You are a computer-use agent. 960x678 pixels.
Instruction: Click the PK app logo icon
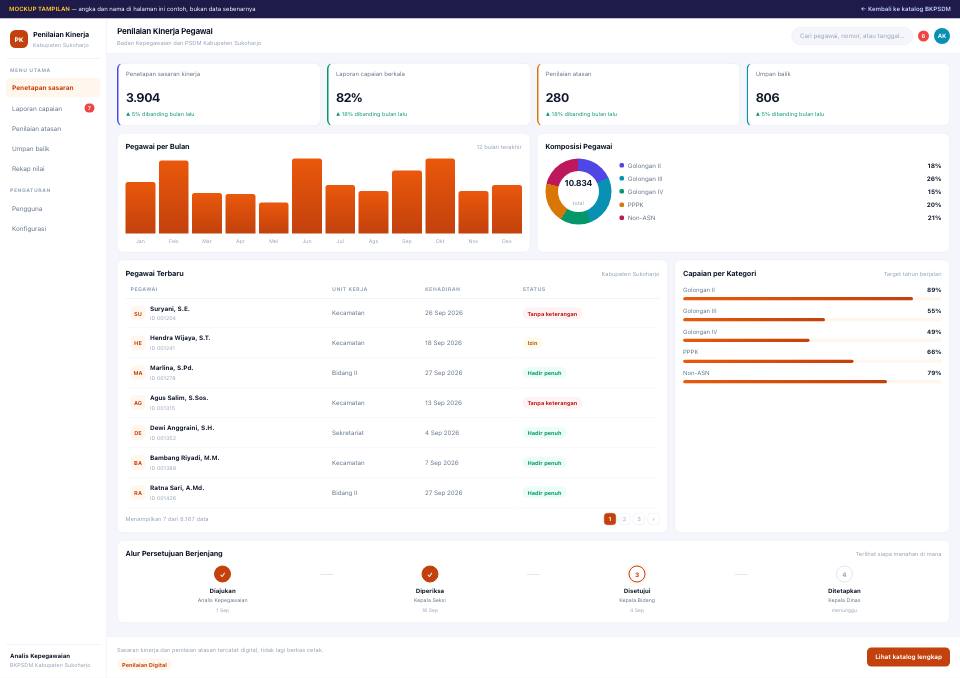pyautogui.click(x=19, y=39)
